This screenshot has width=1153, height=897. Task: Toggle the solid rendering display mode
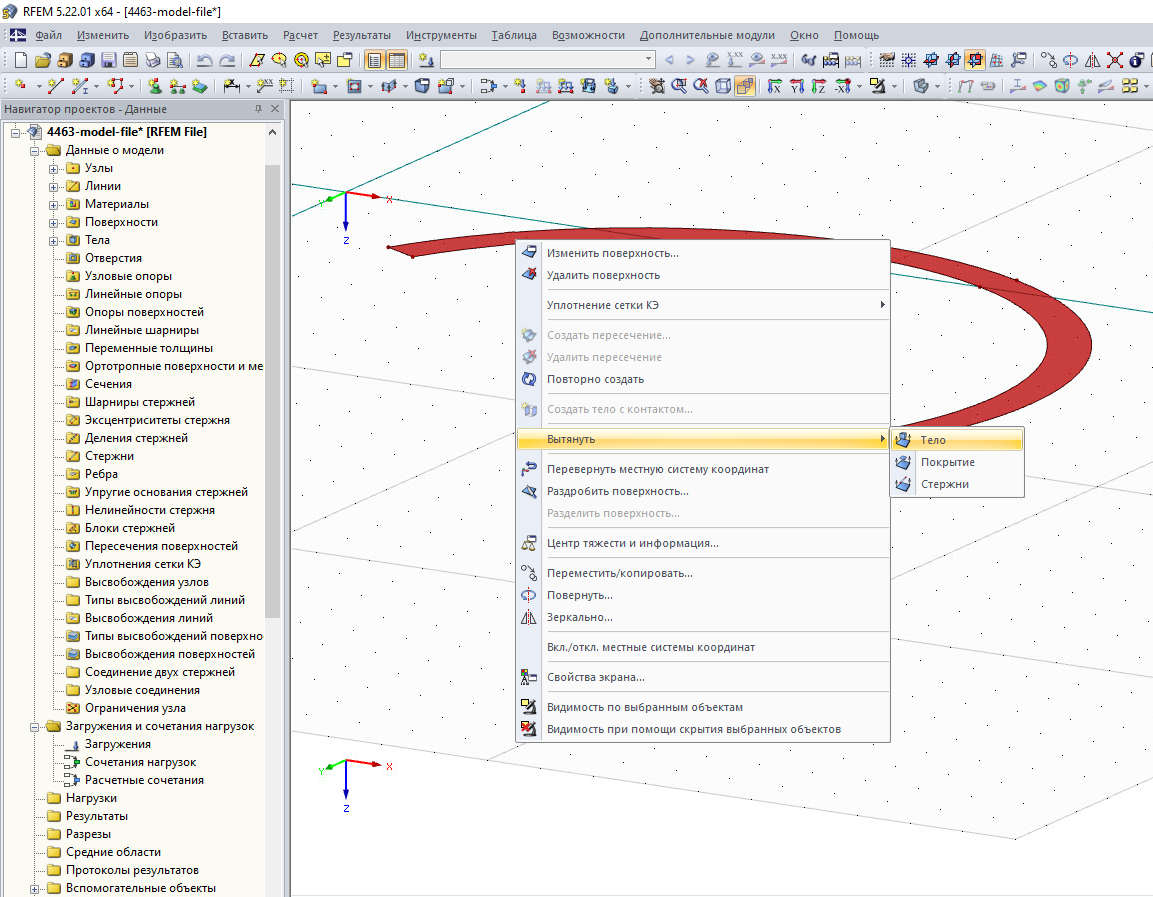(x=745, y=86)
